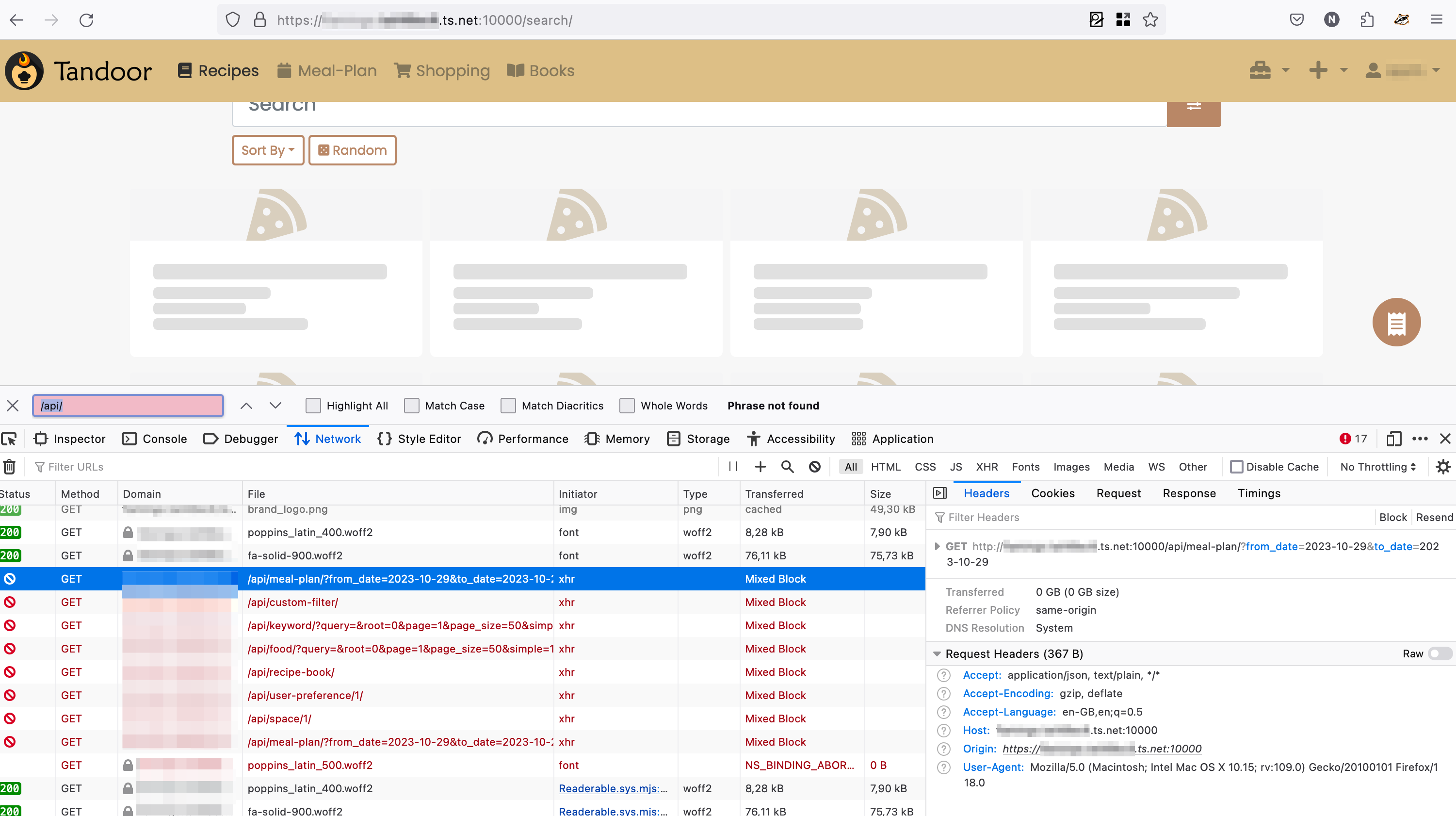The image size is (1456, 816).
Task: Activate the DevTools element picker
Action: pos(9,439)
